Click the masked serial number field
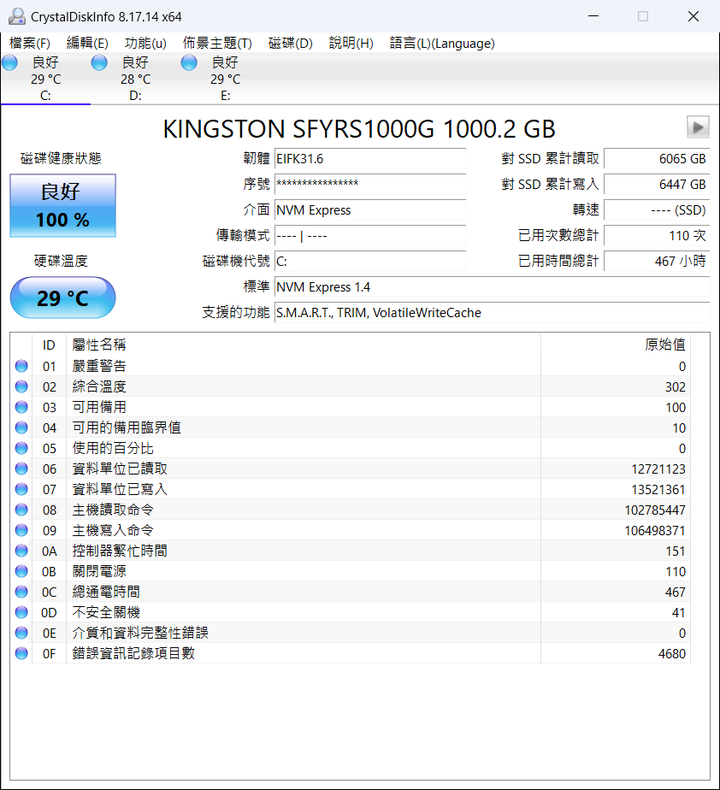This screenshot has height=790, width=720. click(370, 184)
